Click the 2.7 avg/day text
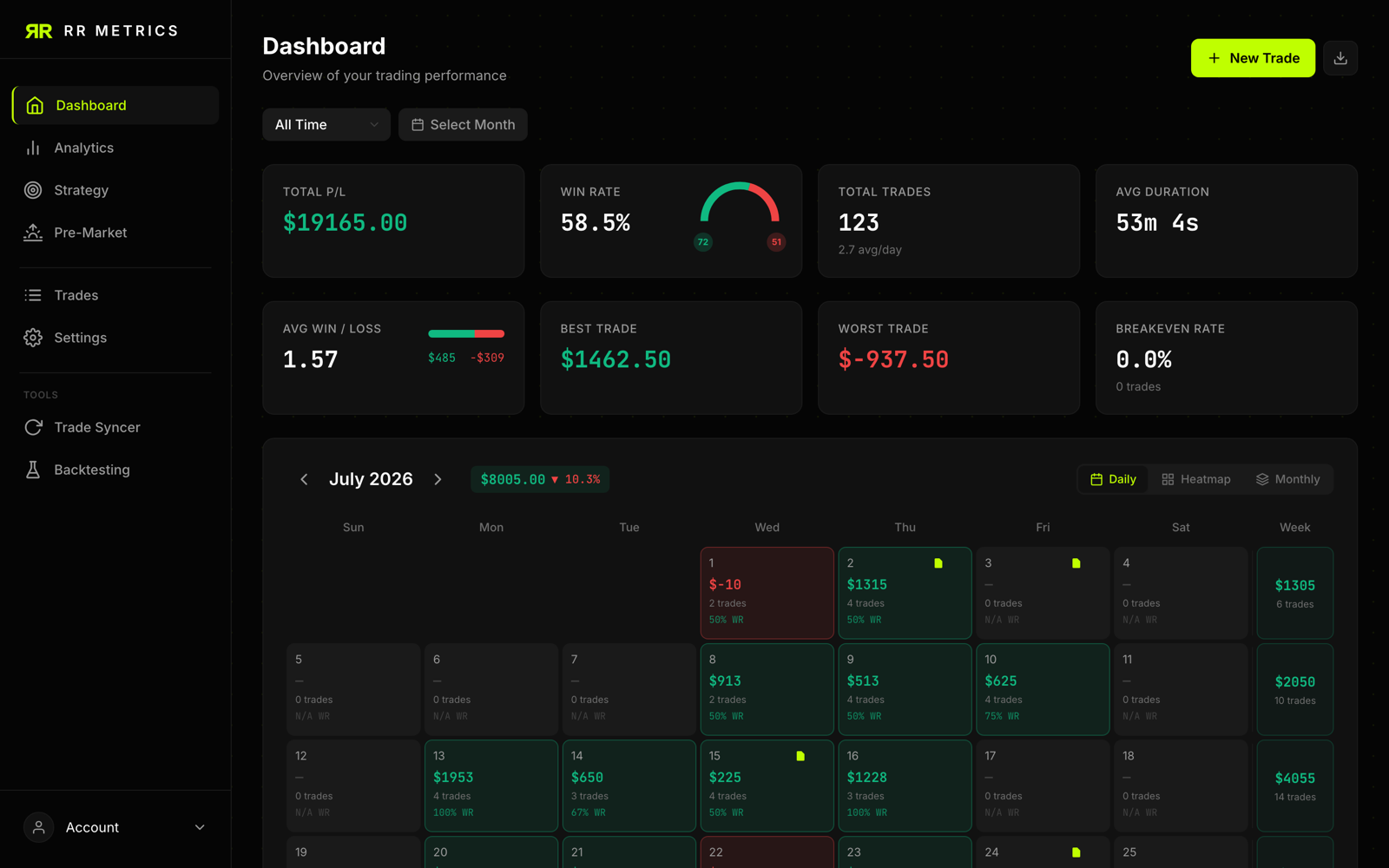 click(870, 250)
